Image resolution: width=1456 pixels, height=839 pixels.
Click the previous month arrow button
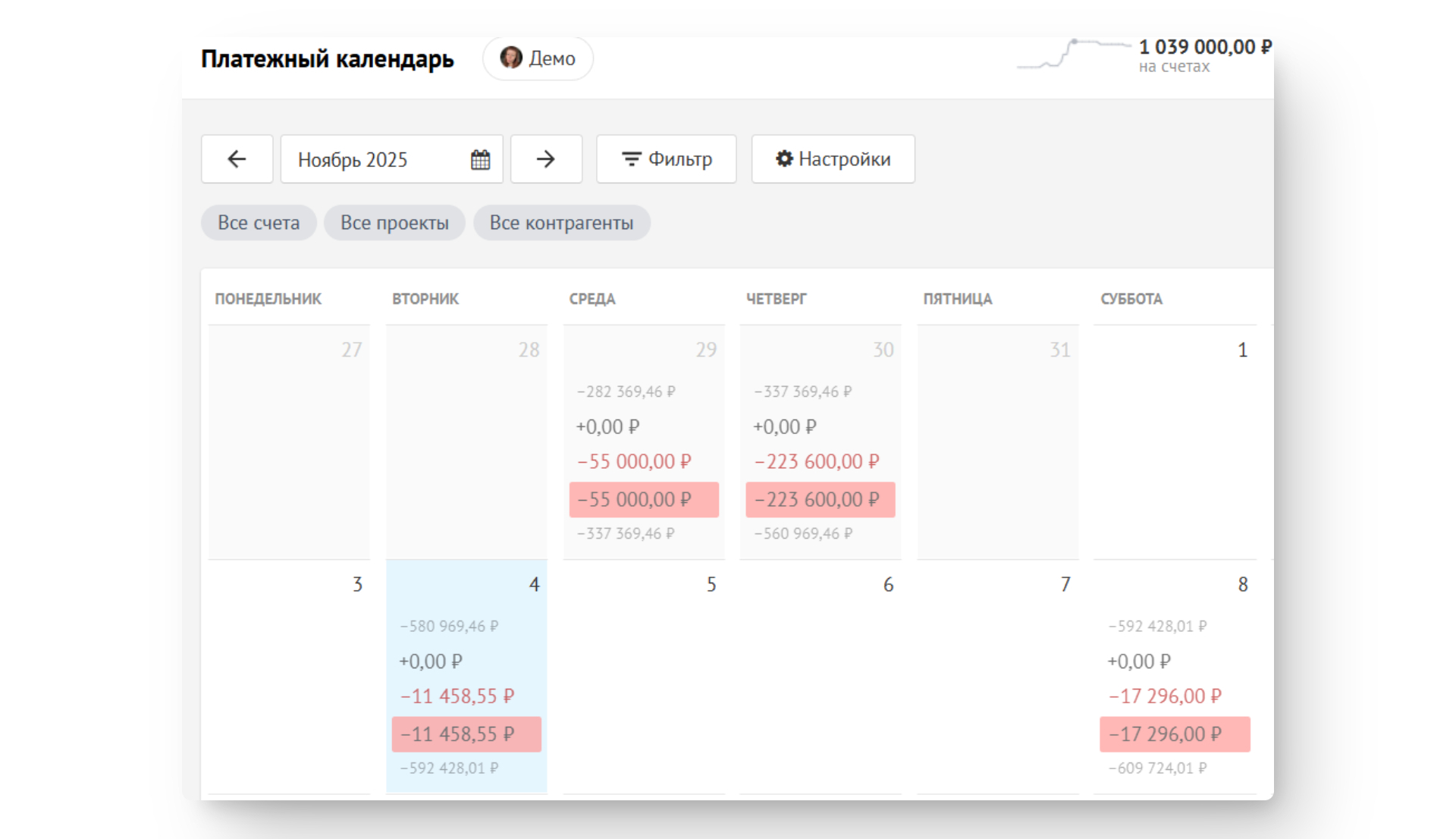point(237,159)
